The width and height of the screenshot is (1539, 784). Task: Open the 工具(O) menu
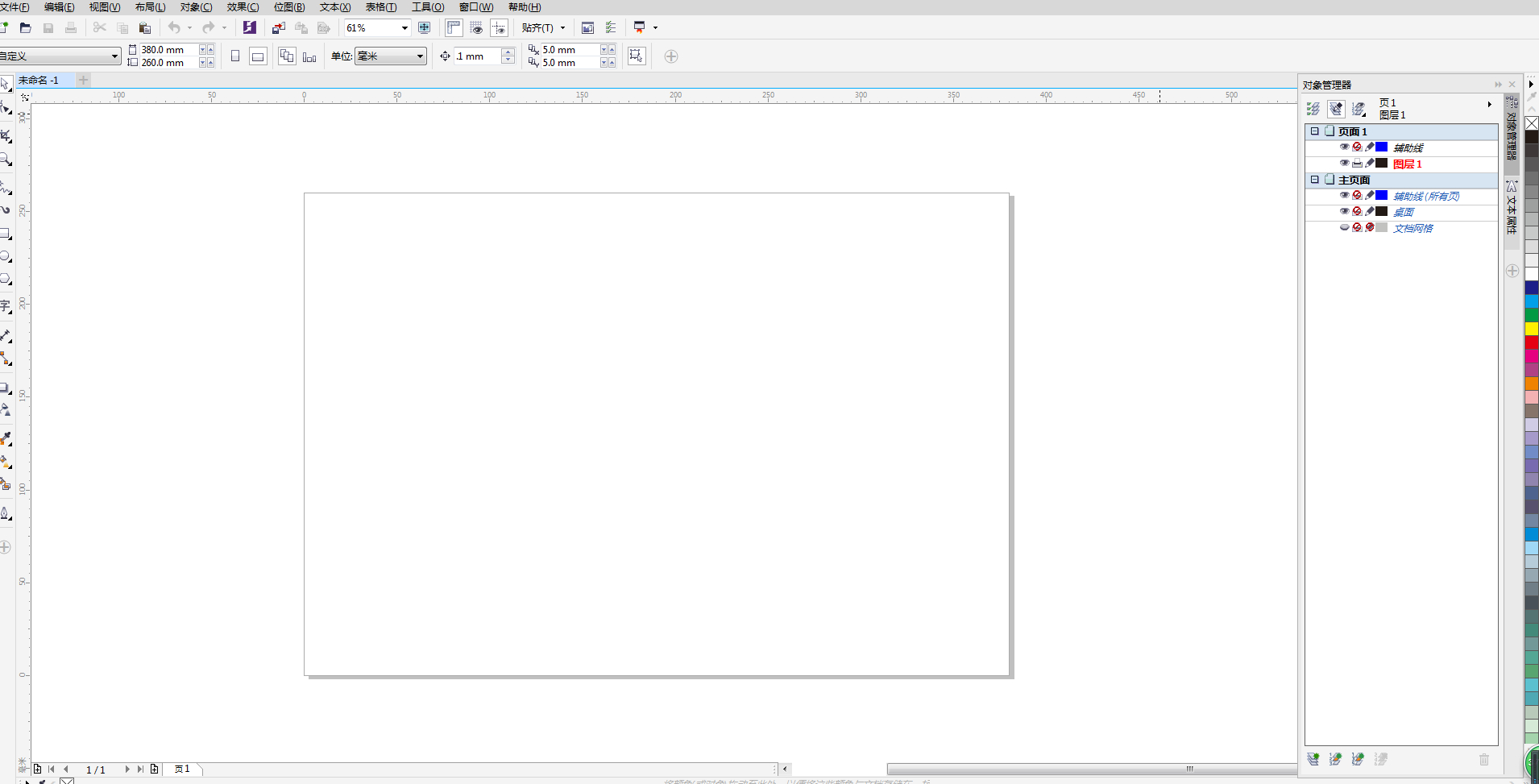(428, 7)
